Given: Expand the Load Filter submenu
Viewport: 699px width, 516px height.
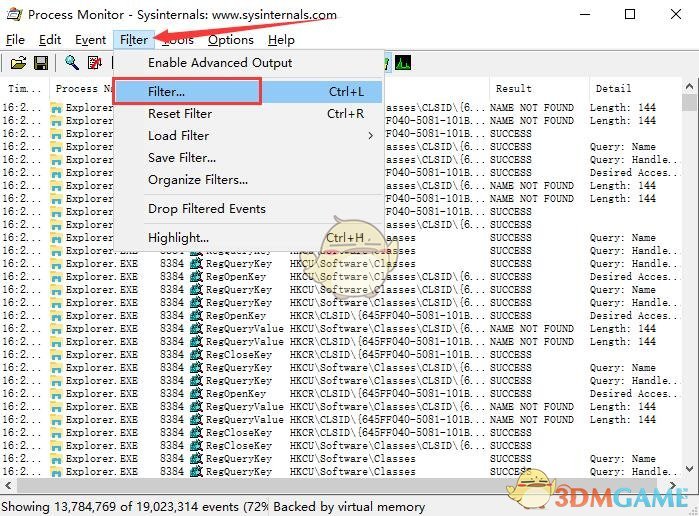Looking at the screenshot, I should 249,136.
